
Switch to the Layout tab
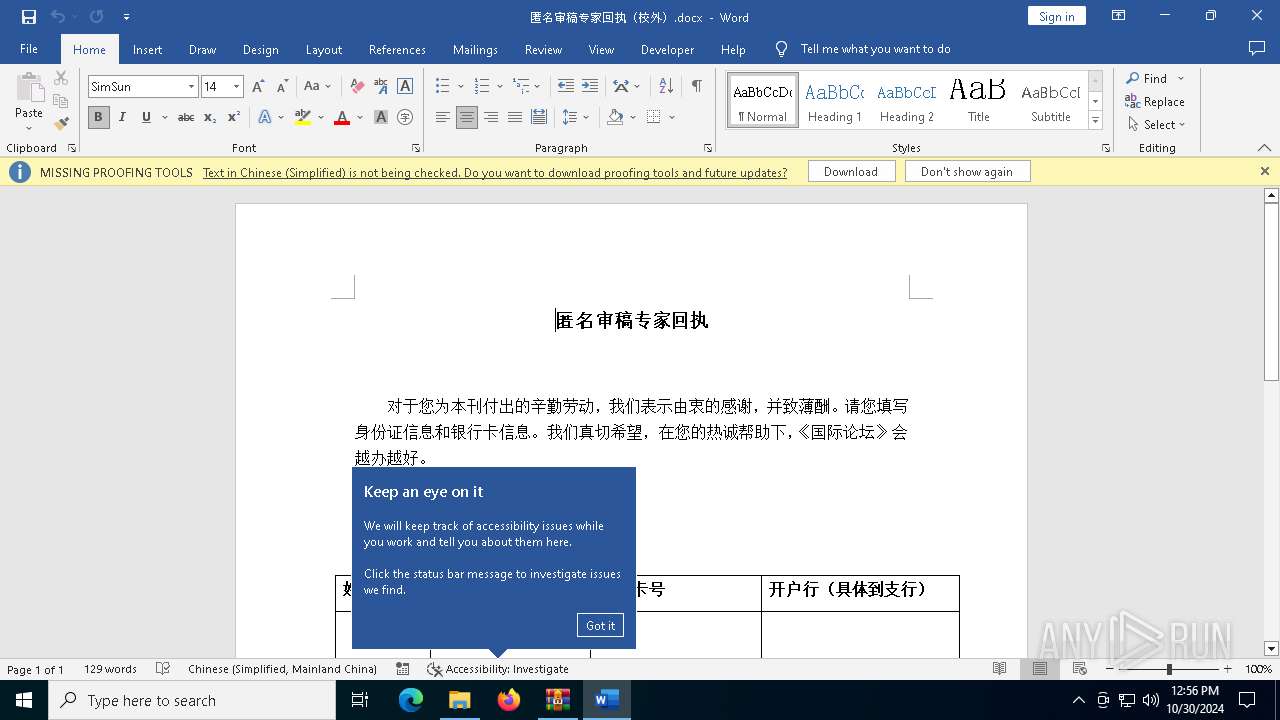(323, 49)
